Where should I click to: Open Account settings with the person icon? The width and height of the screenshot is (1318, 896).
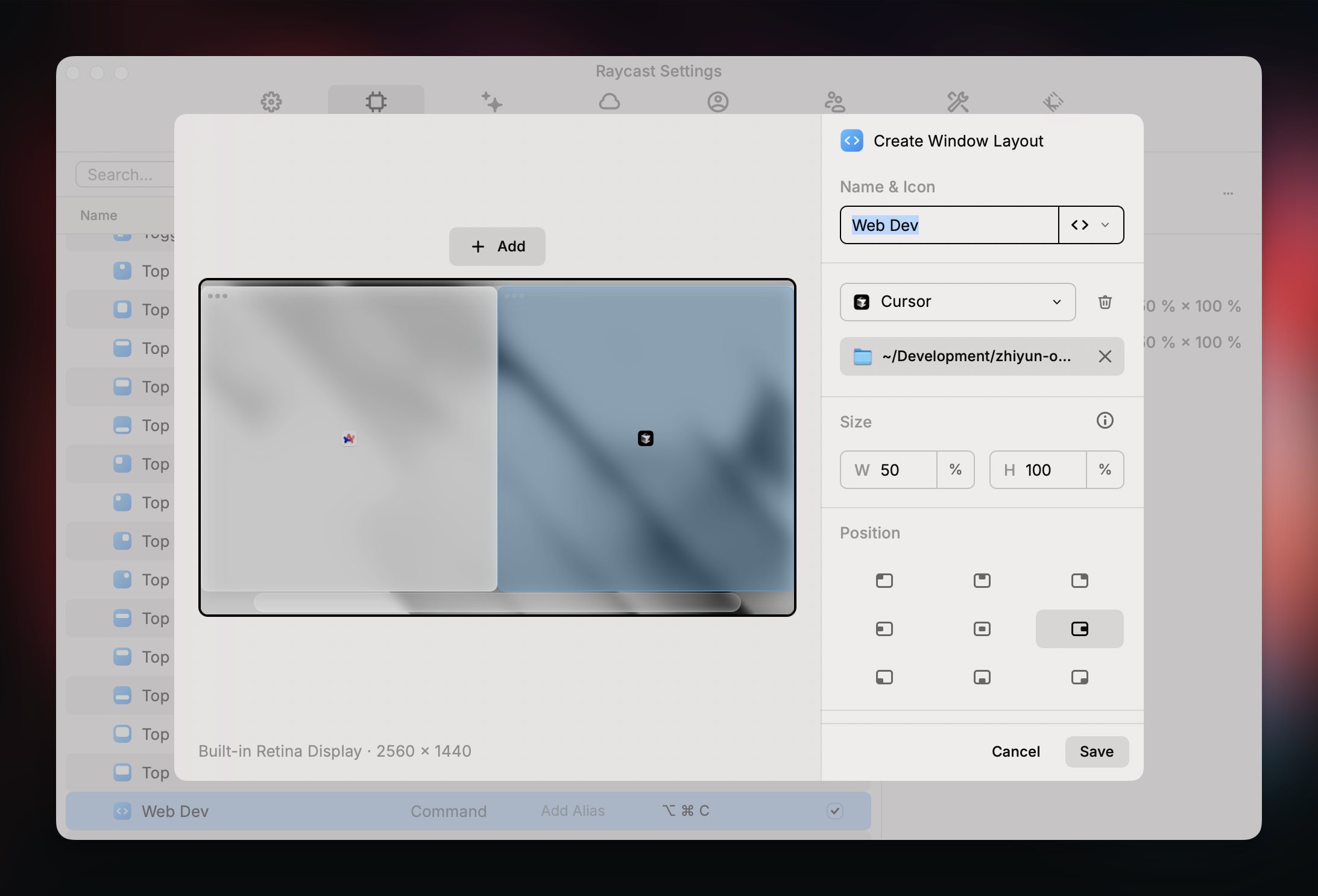tap(718, 101)
